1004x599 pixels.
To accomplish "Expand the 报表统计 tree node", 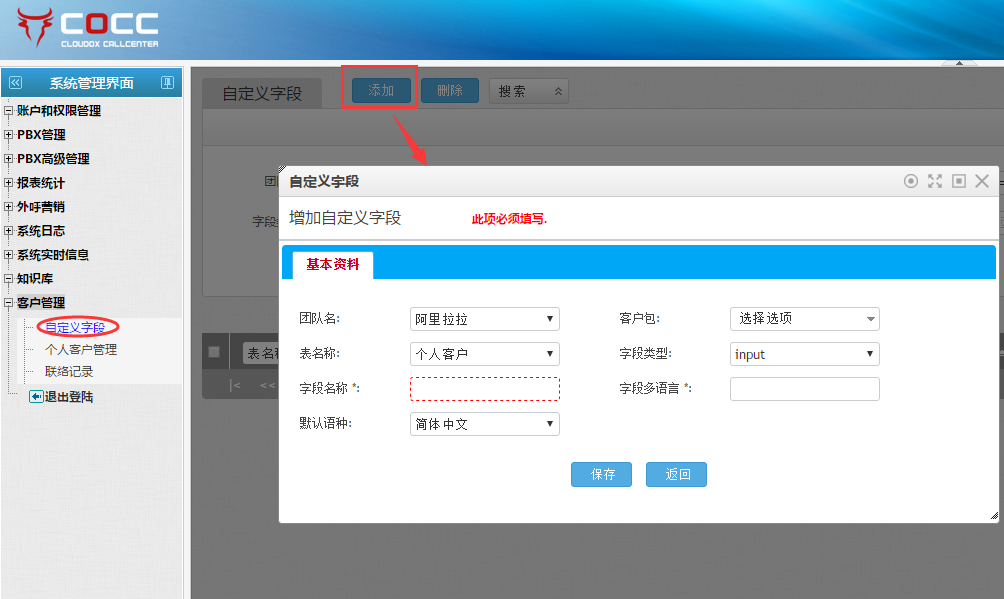I will pyautogui.click(x=9, y=183).
